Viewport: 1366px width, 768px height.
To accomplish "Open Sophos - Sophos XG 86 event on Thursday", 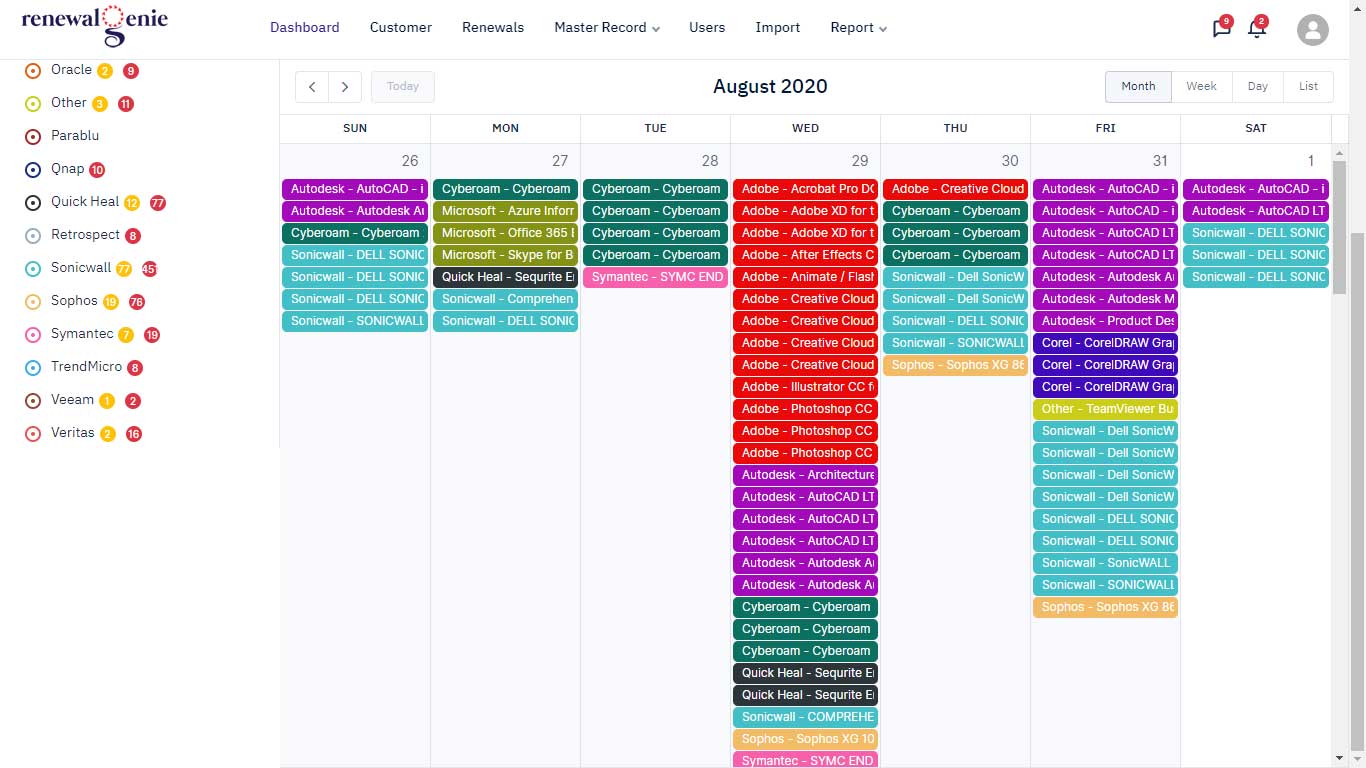I will coord(955,365).
